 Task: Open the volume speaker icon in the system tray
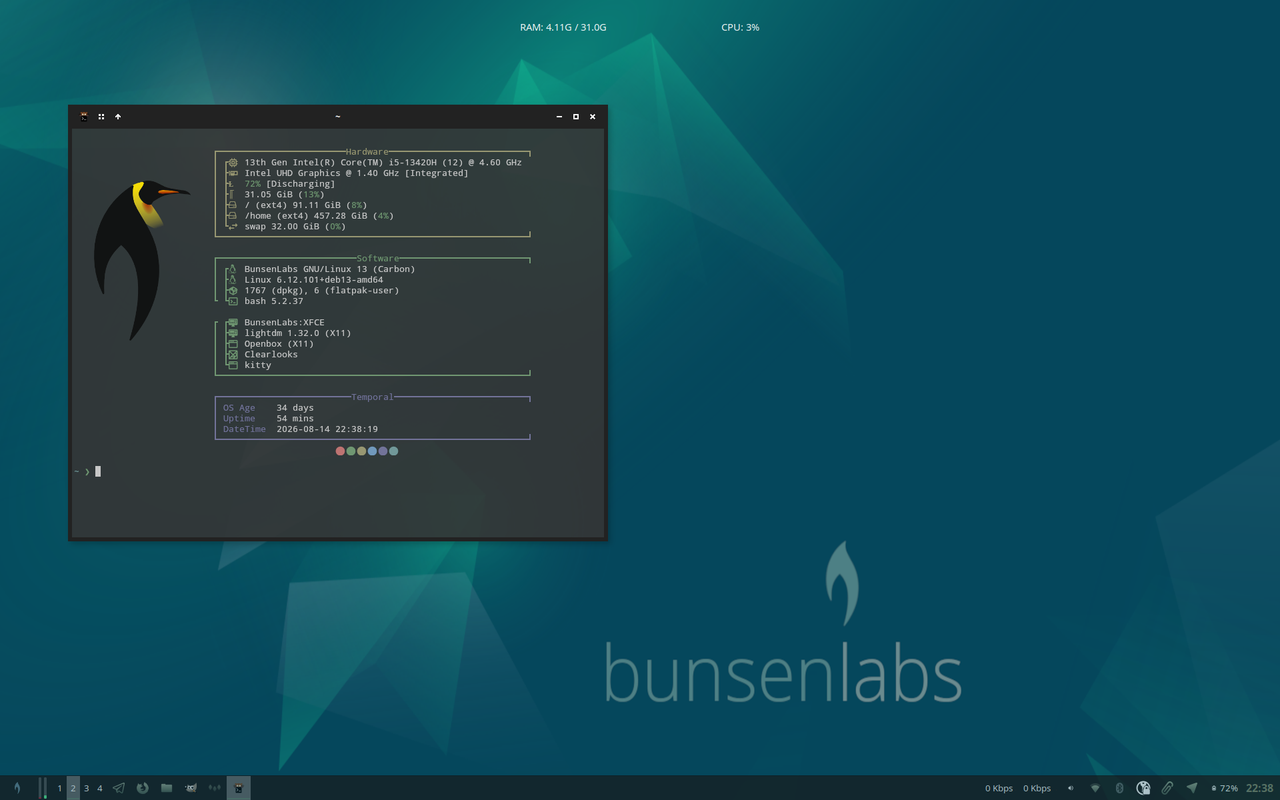point(1071,788)
